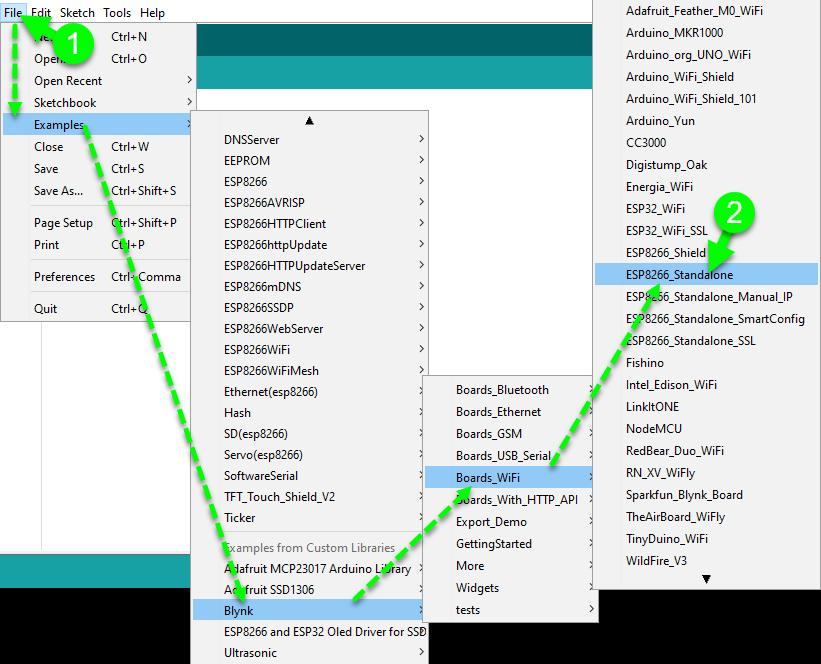821x664 pixels.
Task: Click the down arrow below WildFire_V3
Action: coord(706,579)
